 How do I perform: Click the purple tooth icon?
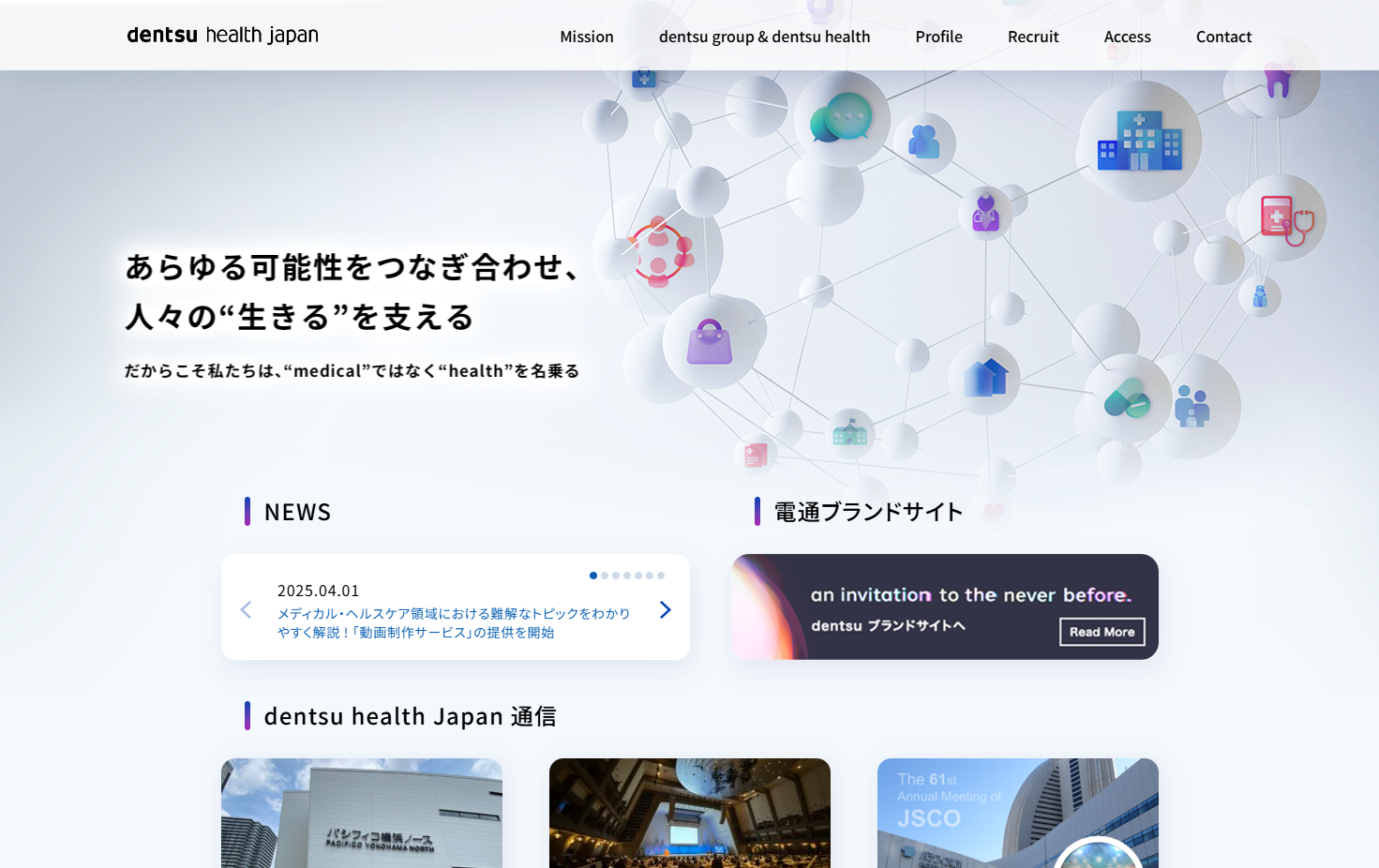point(1278,79)
